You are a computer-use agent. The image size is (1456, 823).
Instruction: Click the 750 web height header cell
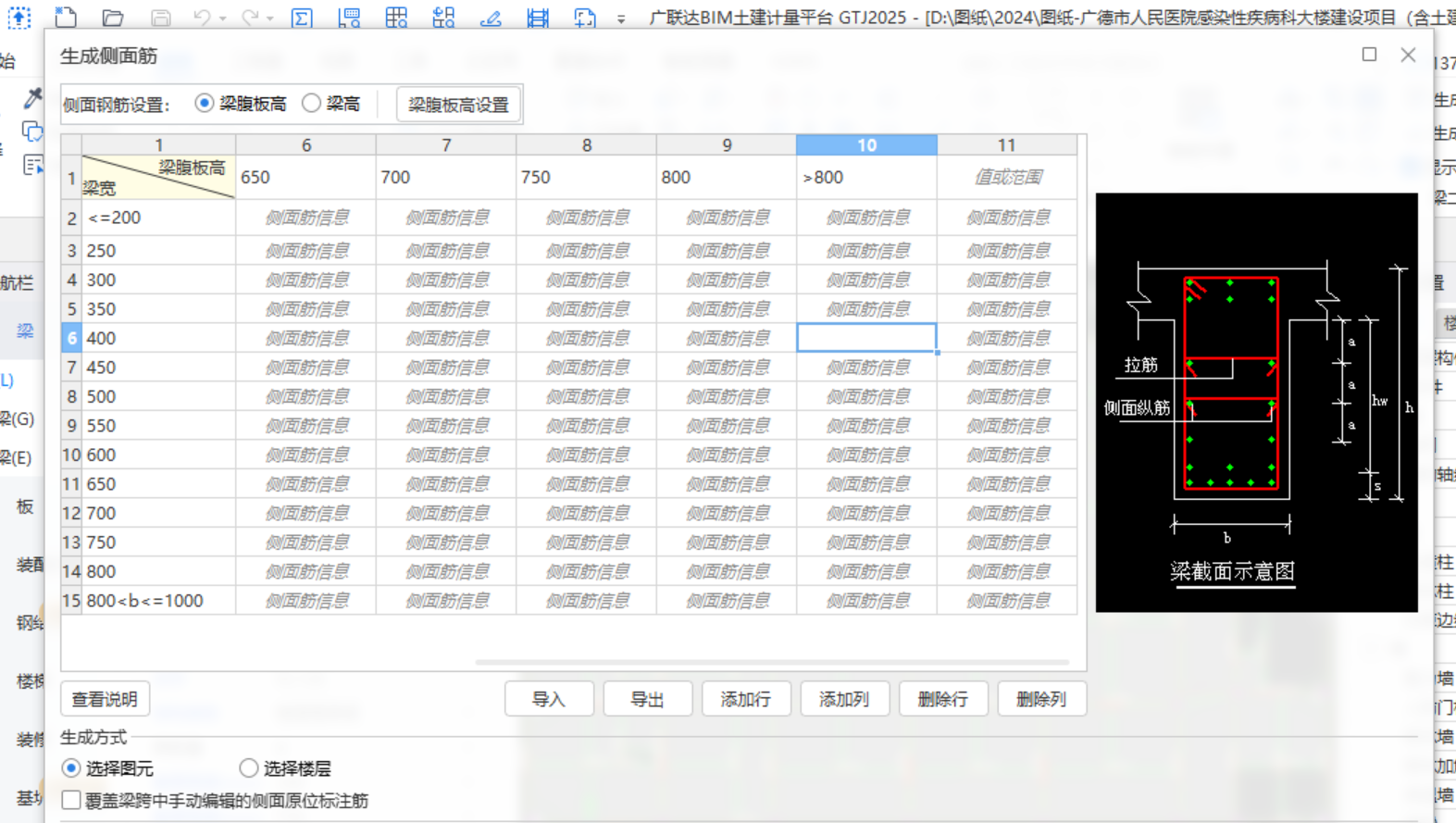pyautogui.click(x=587, y=177)
